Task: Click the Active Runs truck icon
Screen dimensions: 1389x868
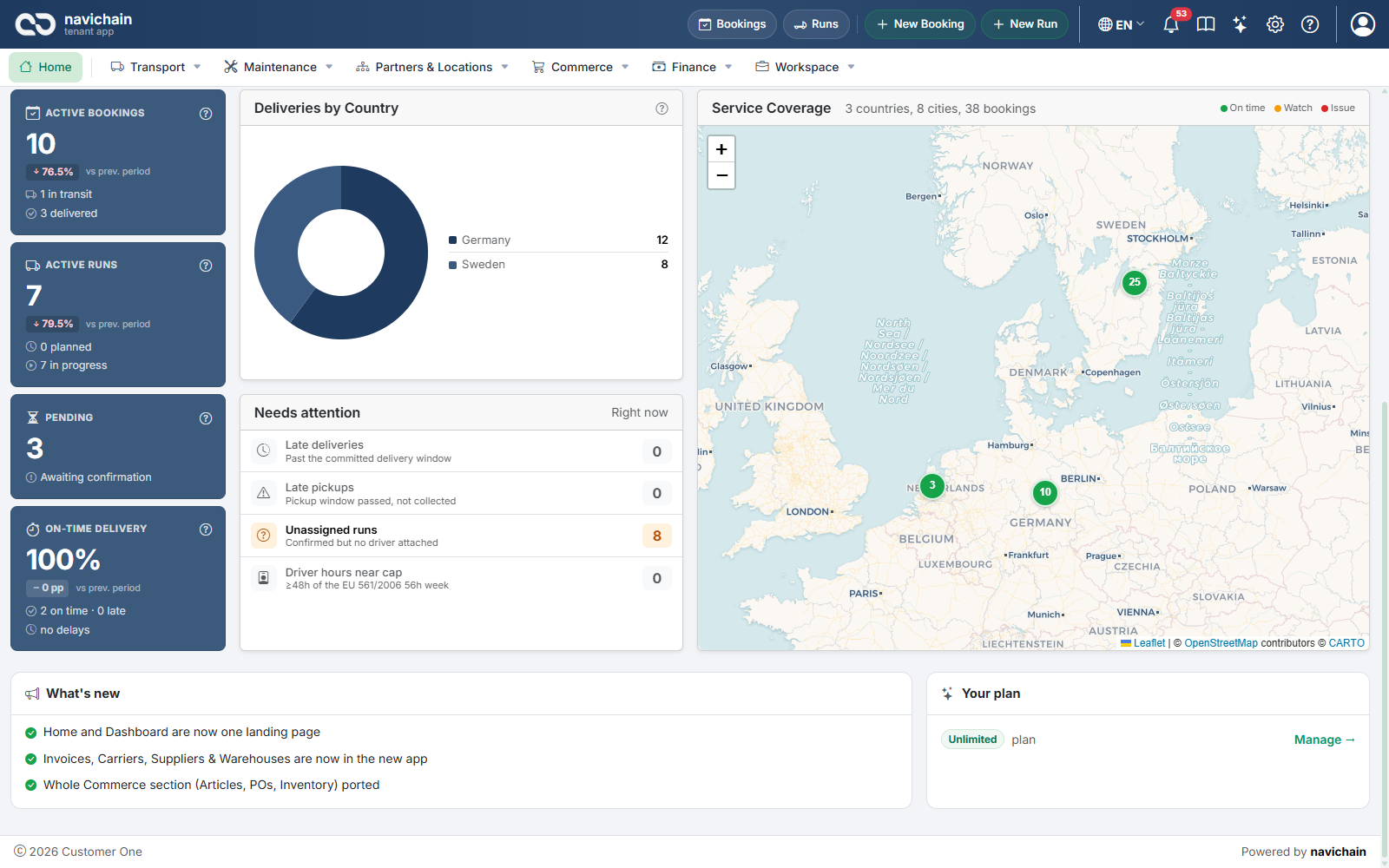Action: pyautogui.click(x=33, y=265)
